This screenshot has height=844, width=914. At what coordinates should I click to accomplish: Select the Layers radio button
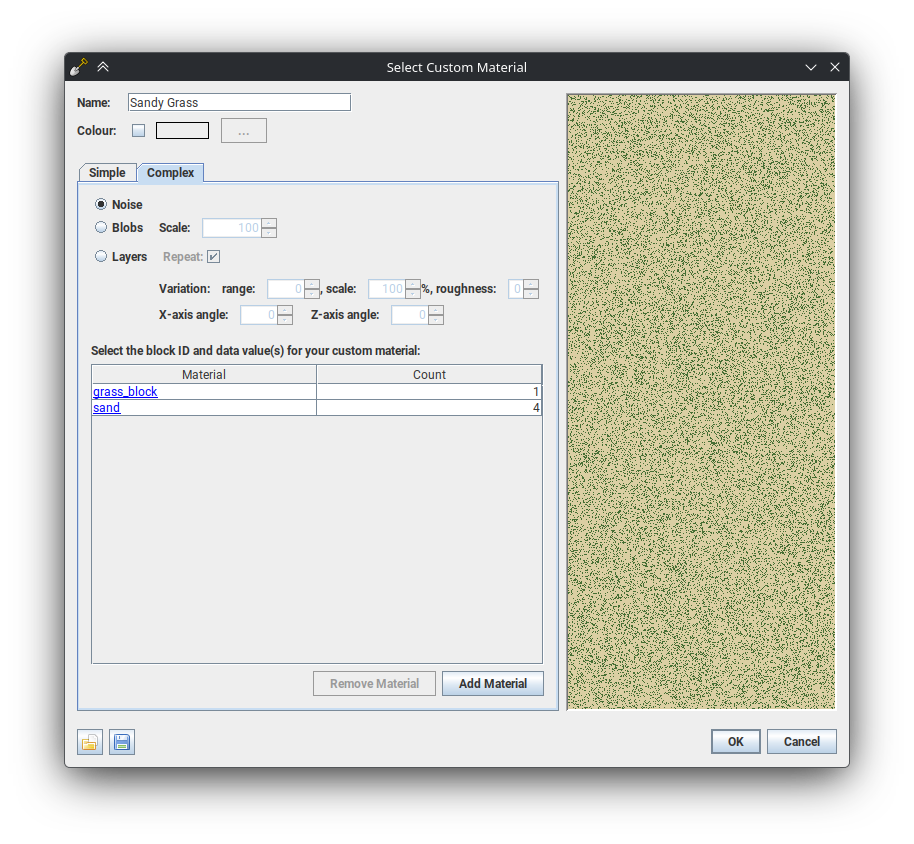click(x=100, y=256)
